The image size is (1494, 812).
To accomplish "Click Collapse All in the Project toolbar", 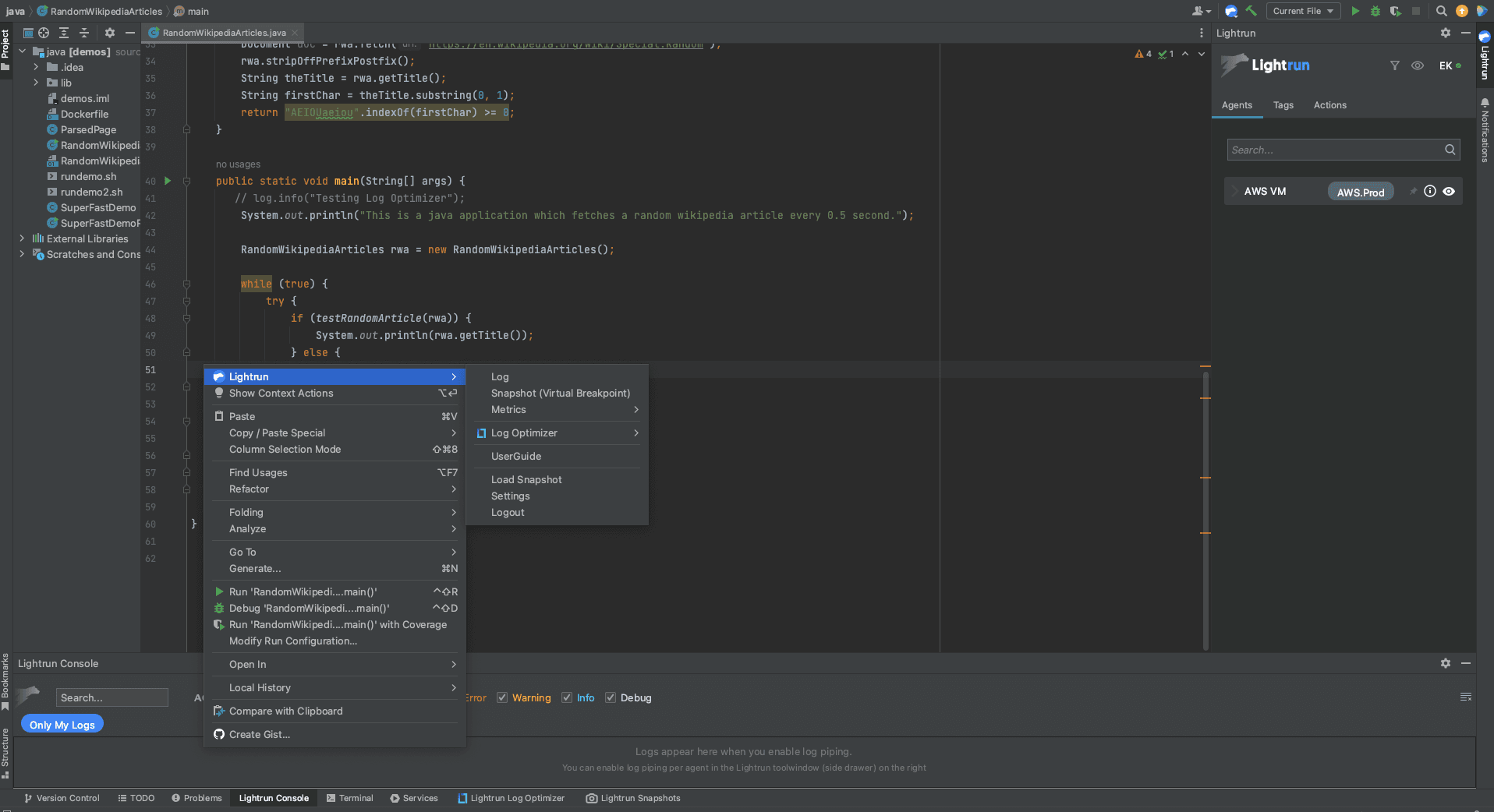I will (84, 33).
